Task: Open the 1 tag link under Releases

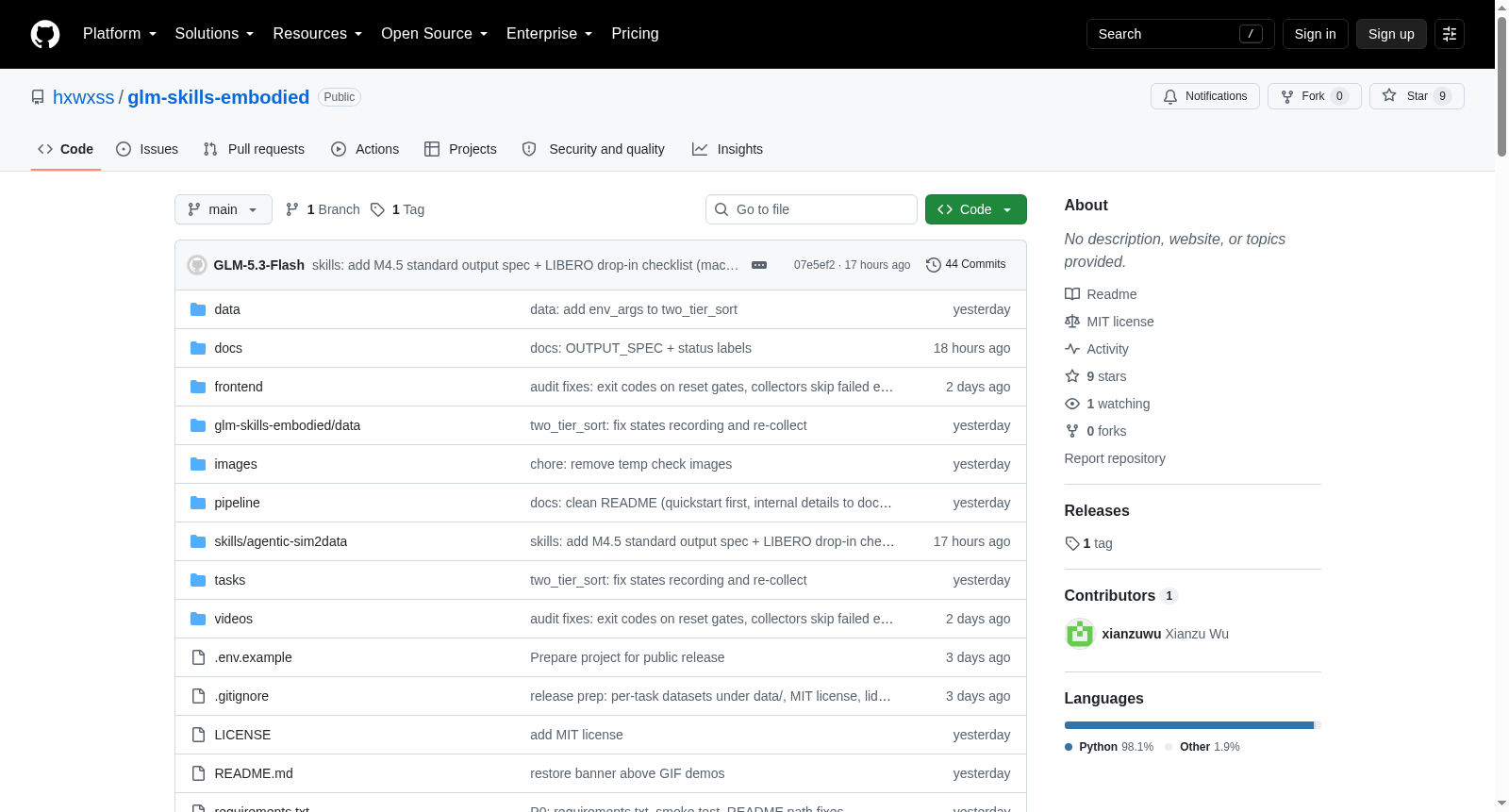Action: (1089, 543)
